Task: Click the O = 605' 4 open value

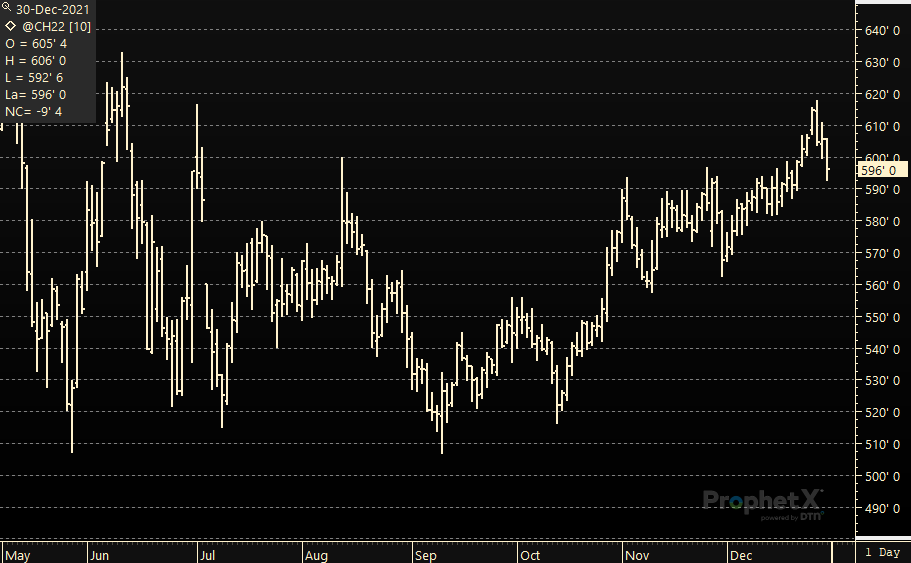Action: [x=36, y=44]
